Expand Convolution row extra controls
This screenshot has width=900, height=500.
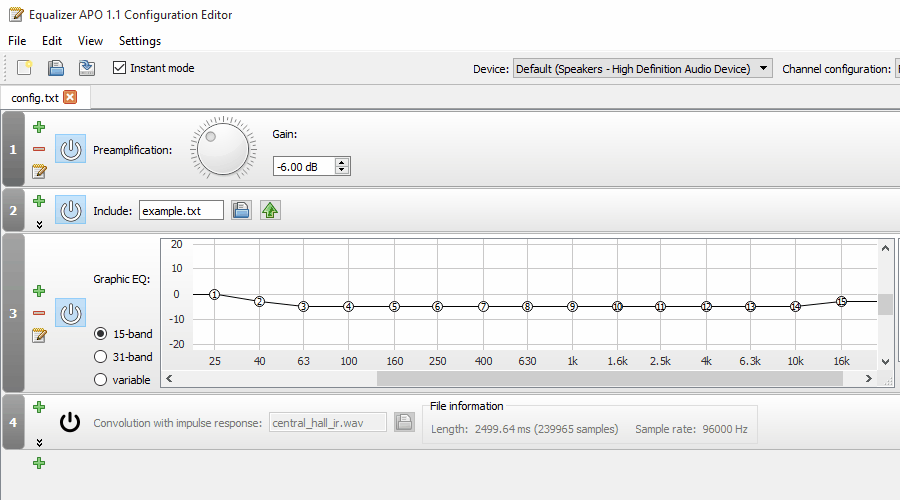(39, 443)
